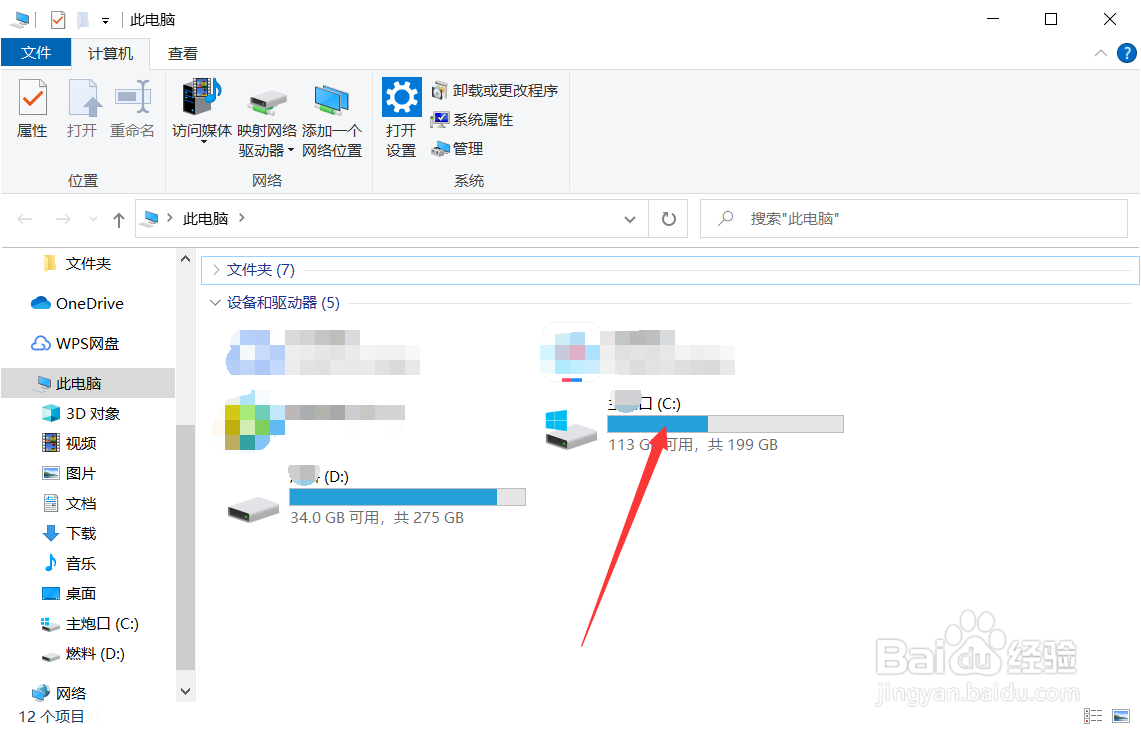
Task: Open the Access media dropdown arrow
Action: click(204, 142)
